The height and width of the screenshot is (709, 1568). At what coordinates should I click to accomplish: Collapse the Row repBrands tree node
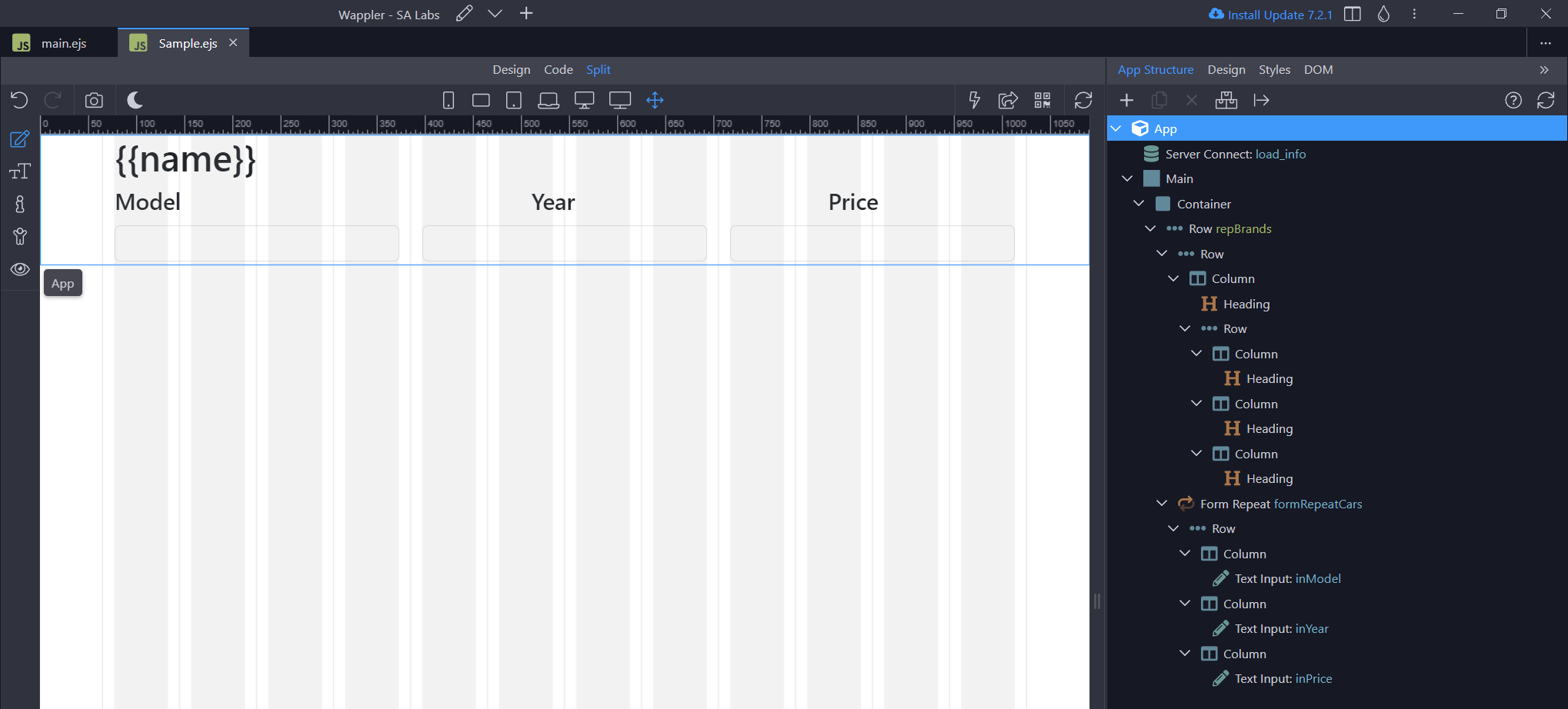1150,229
